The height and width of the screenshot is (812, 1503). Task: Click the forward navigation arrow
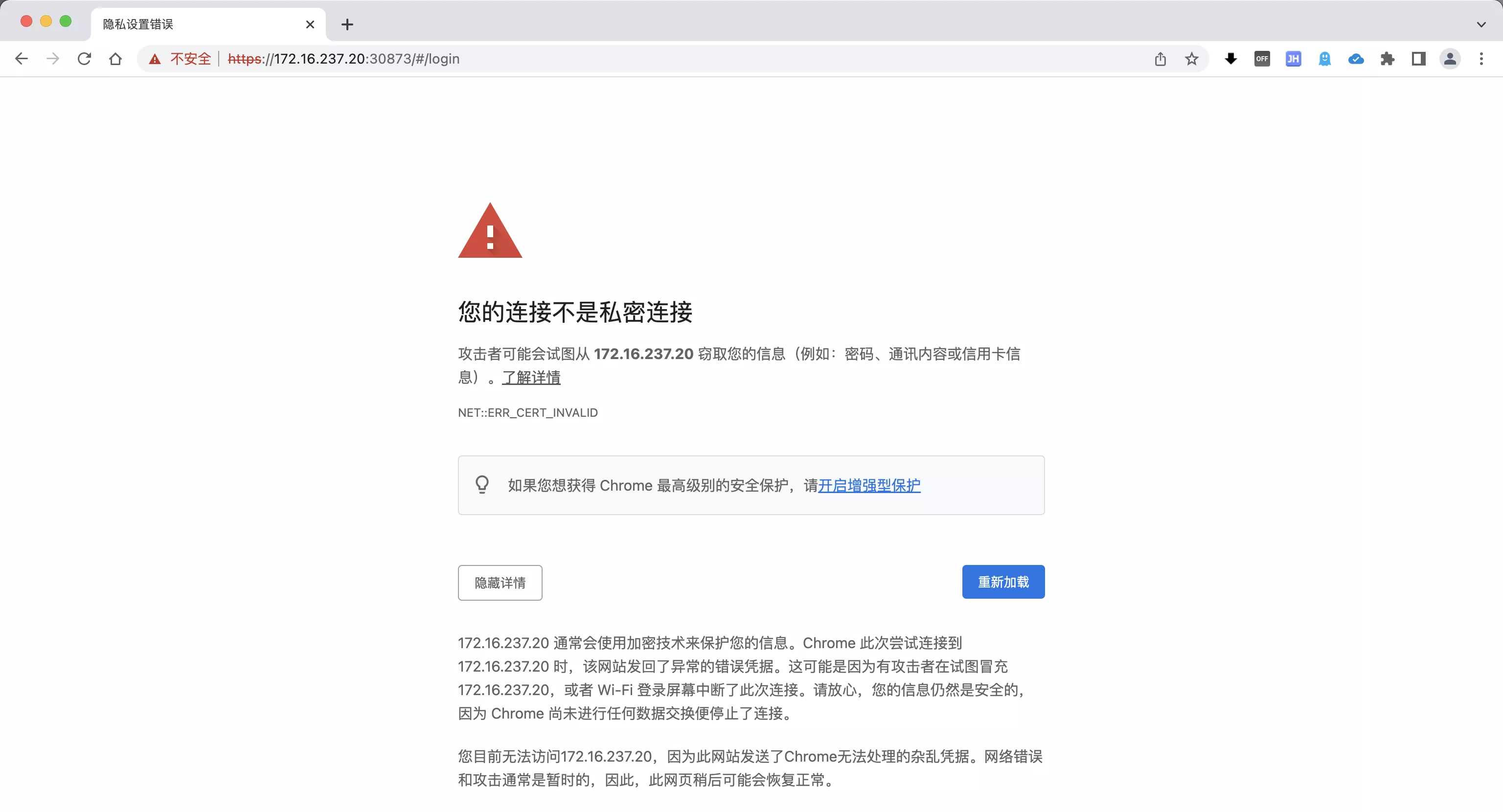coord(52,59)
